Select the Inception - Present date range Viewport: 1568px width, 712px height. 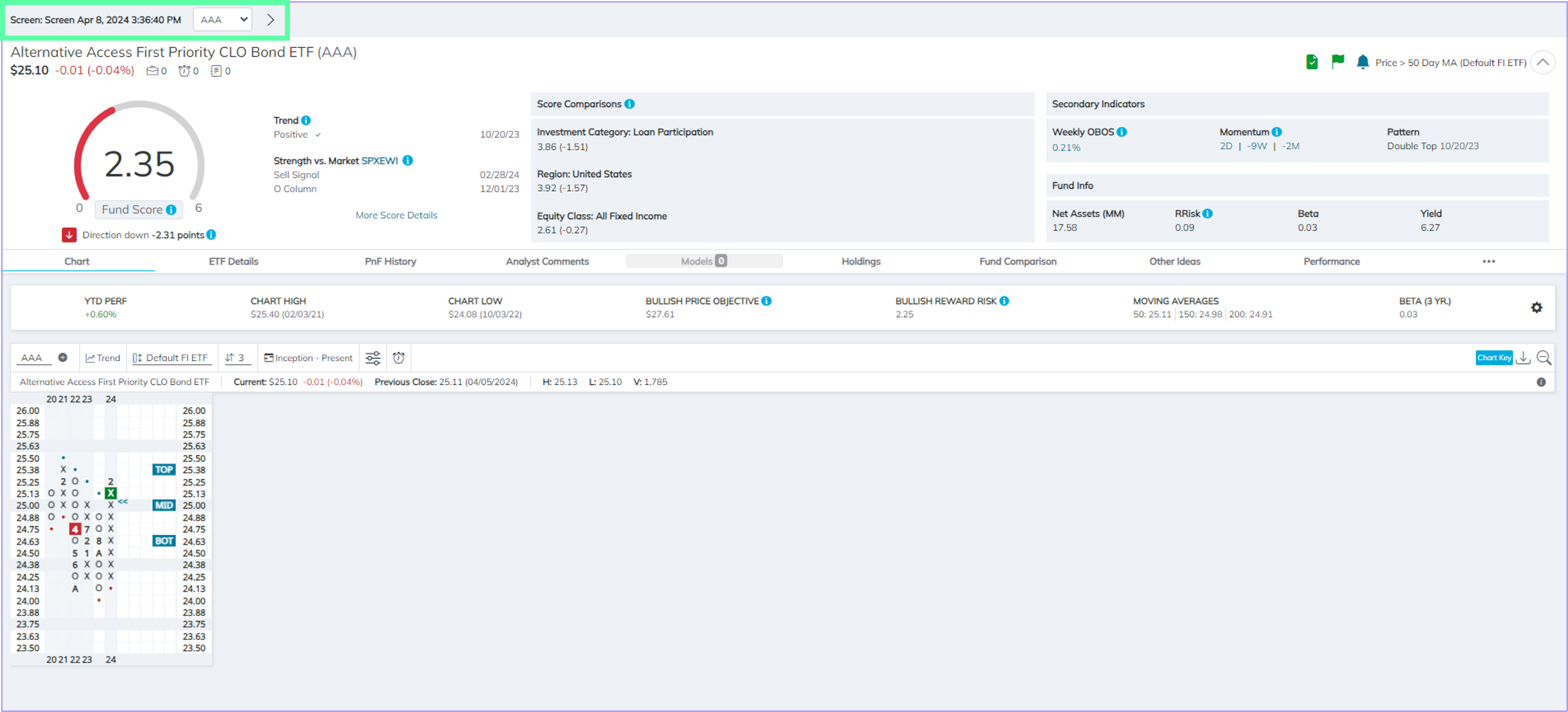309,358
